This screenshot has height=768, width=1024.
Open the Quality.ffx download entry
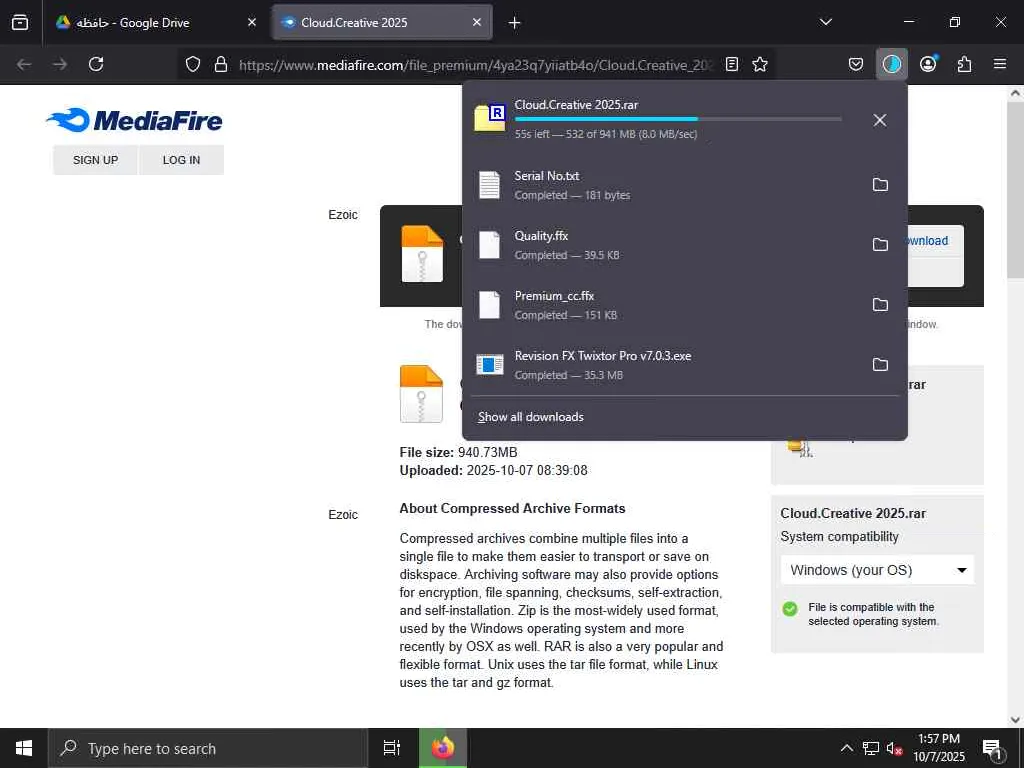[663, 245]
